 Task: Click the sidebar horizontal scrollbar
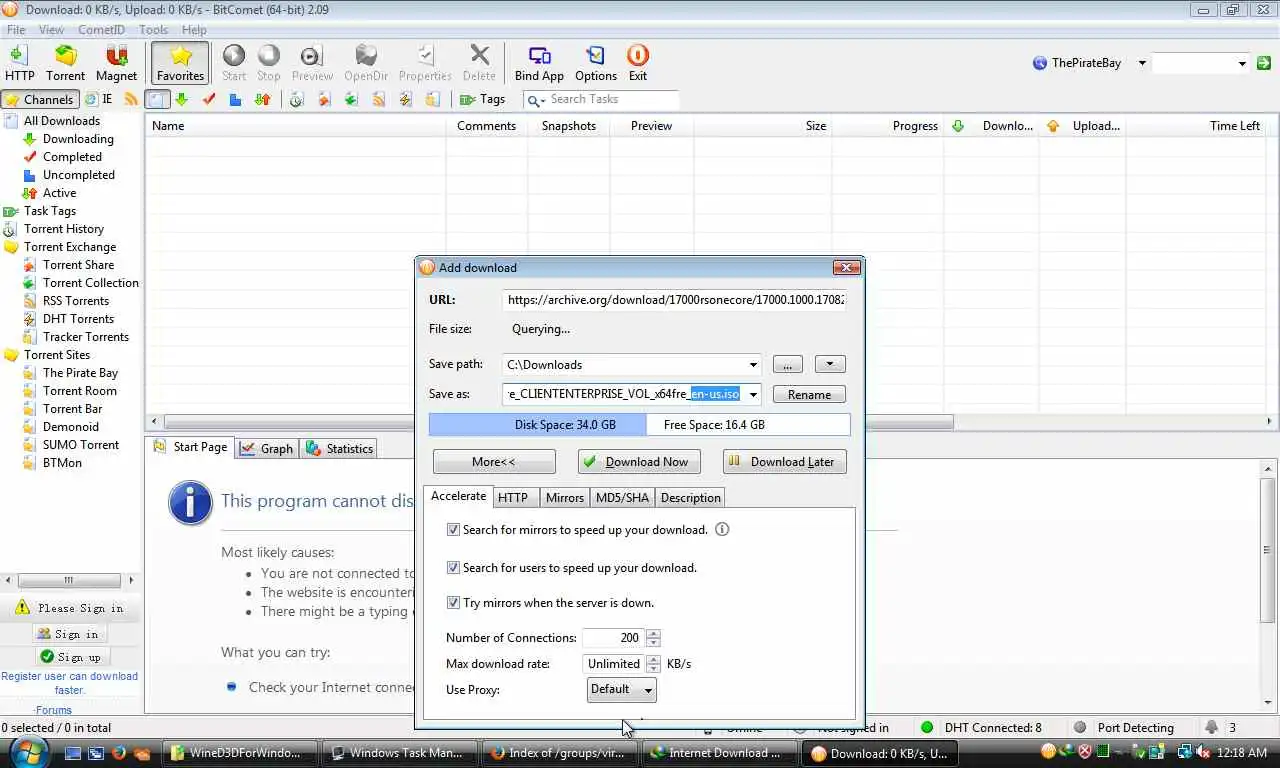(68, 580)
